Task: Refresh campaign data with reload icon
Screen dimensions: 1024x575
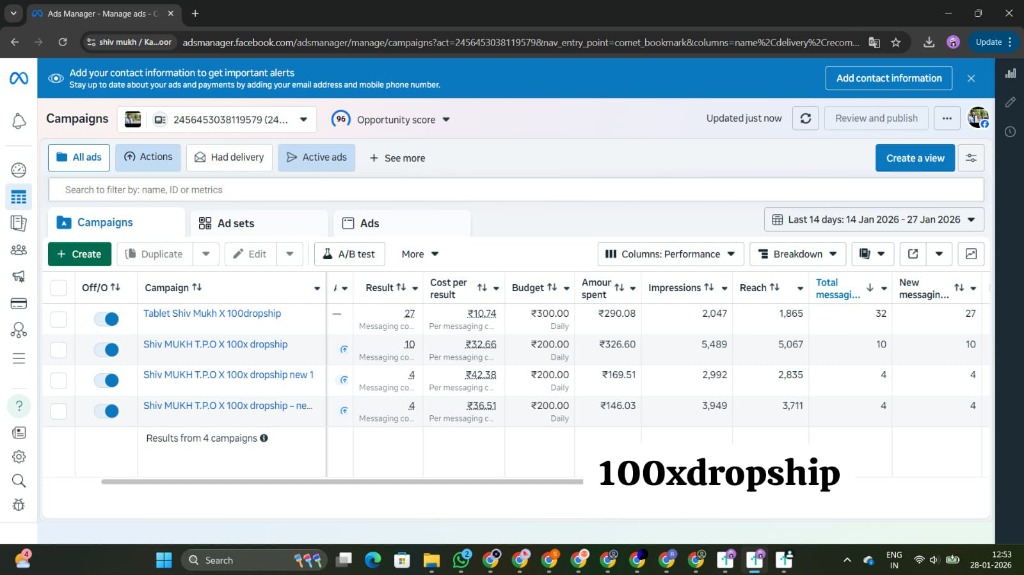Action: [x=805, y=118]
